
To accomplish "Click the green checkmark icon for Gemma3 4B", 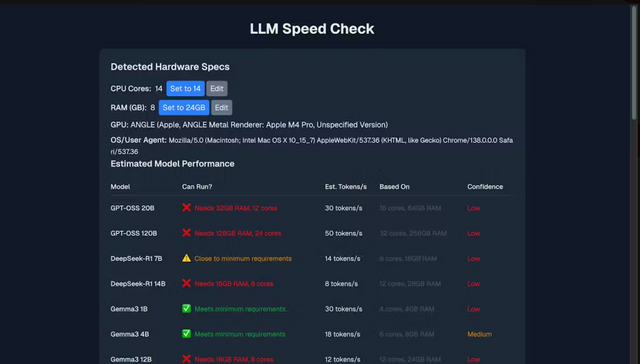I will pos(187,334).
